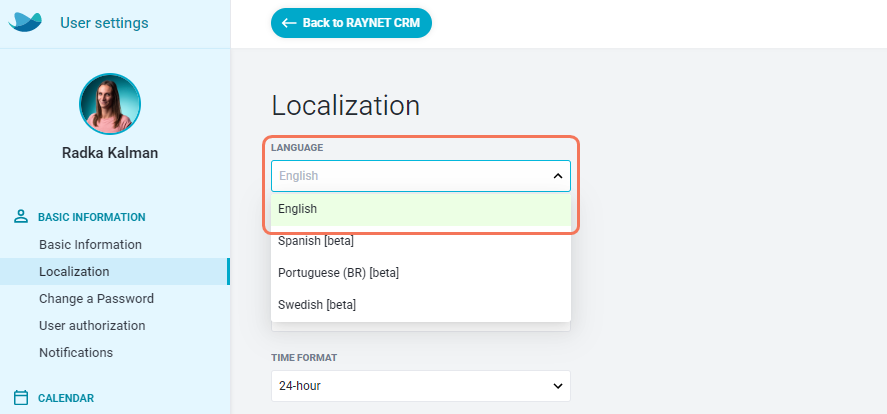Pick Portuguese (BR) [beta] option
887x414 pixels.
(x=421, y=273)
